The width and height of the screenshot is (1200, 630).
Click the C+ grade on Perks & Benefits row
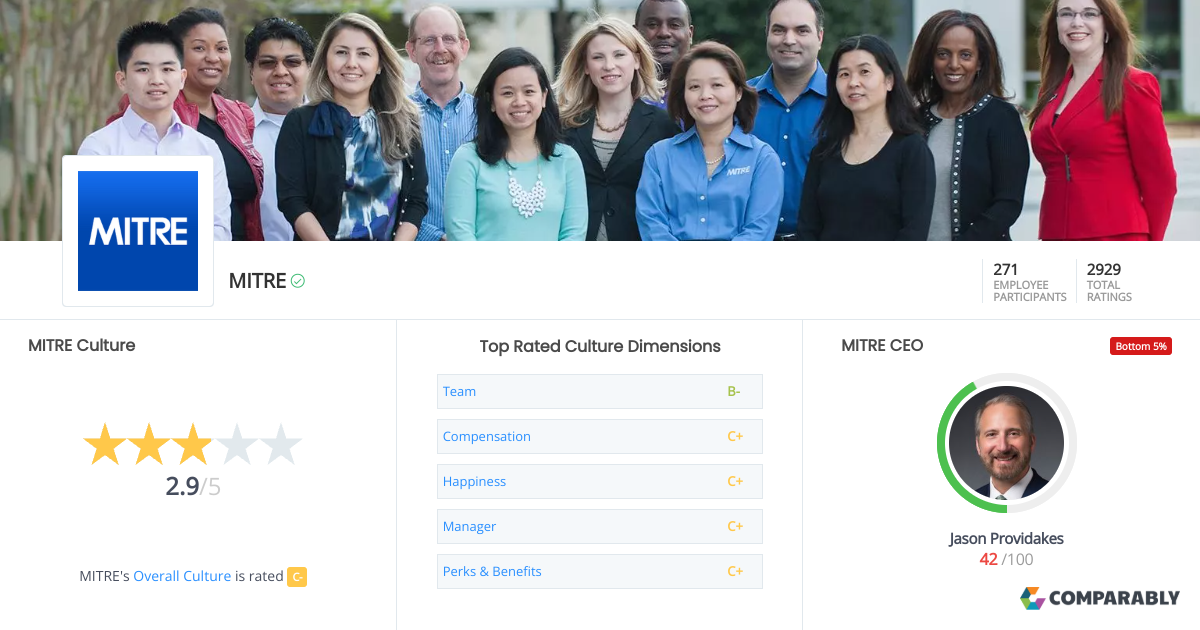[735, 571]
